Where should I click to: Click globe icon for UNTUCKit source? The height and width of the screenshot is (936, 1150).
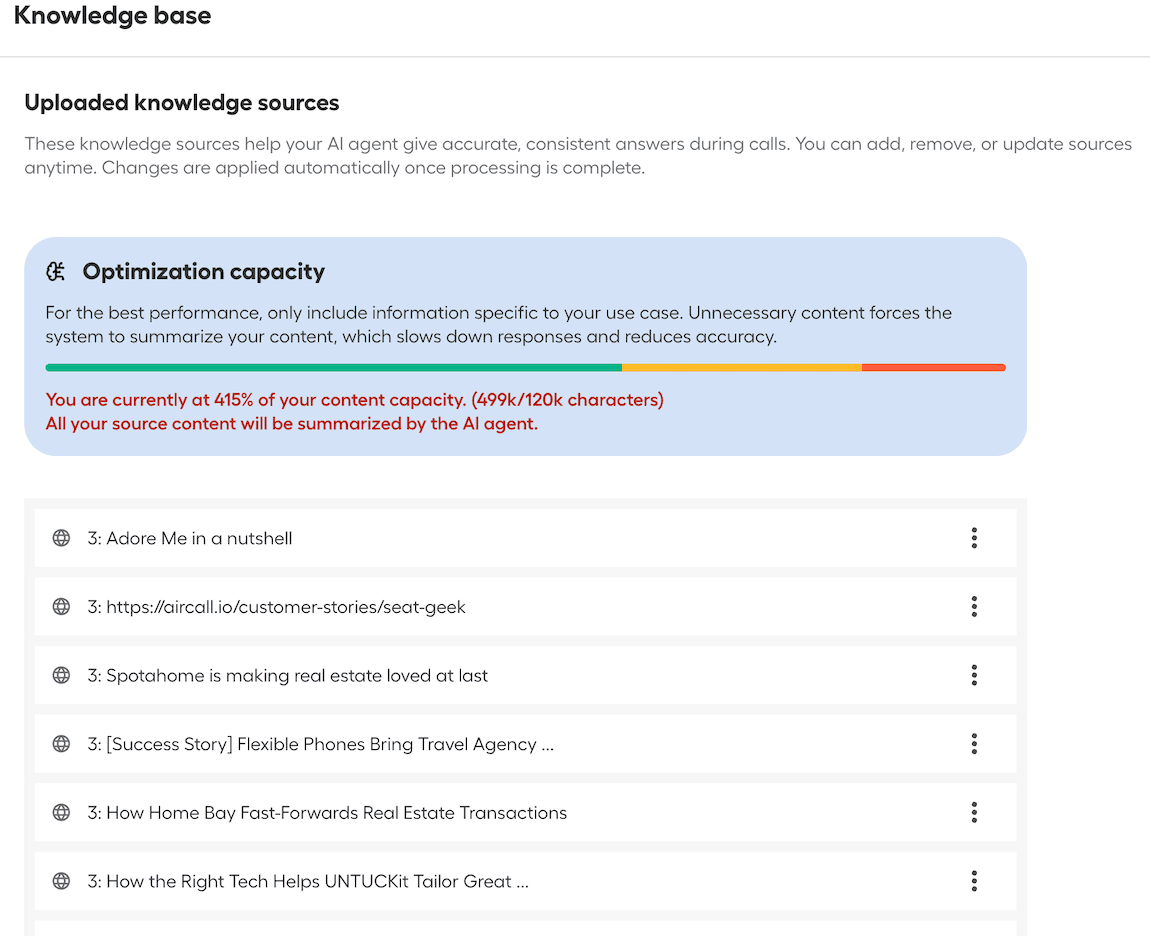click(x=61, y=882)
